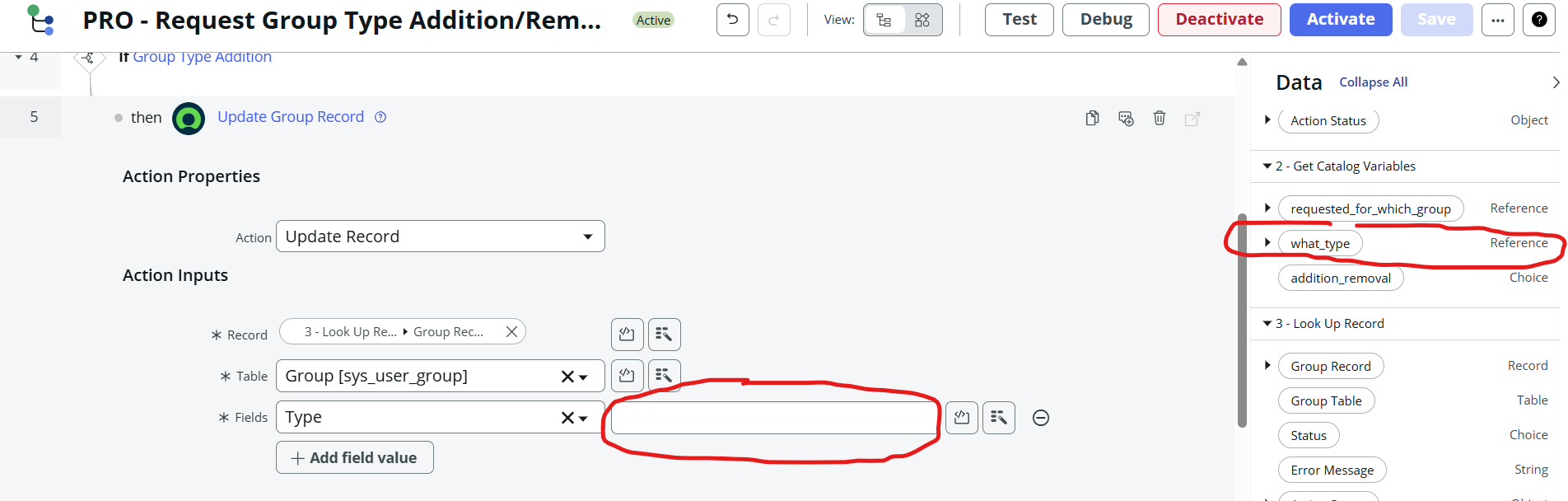The height and width of the screenshot is (501, 1568).
Task: Switch to the diagram view icon
Action: click(x=922, y=20)
